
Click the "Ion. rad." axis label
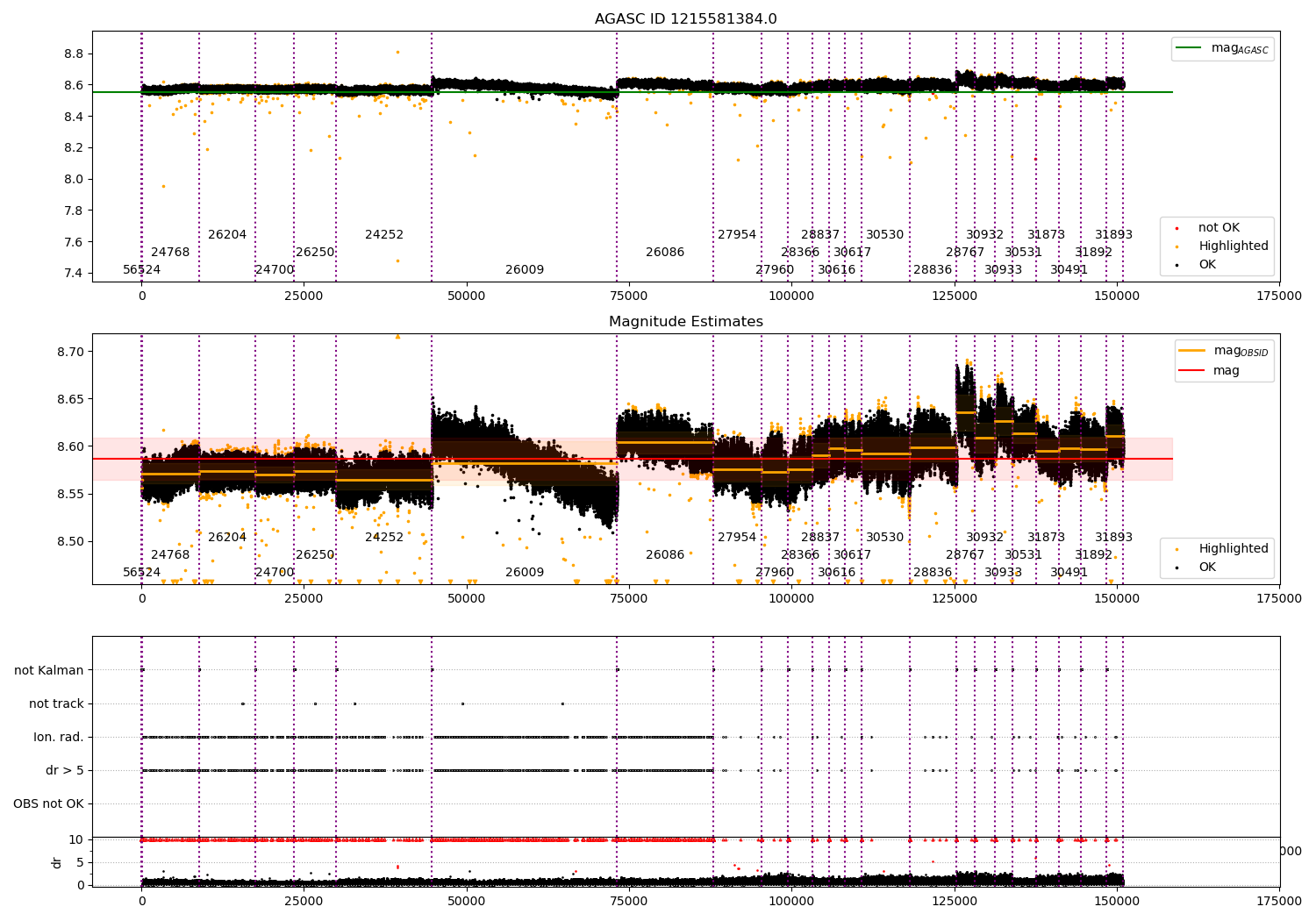point(59,737)
